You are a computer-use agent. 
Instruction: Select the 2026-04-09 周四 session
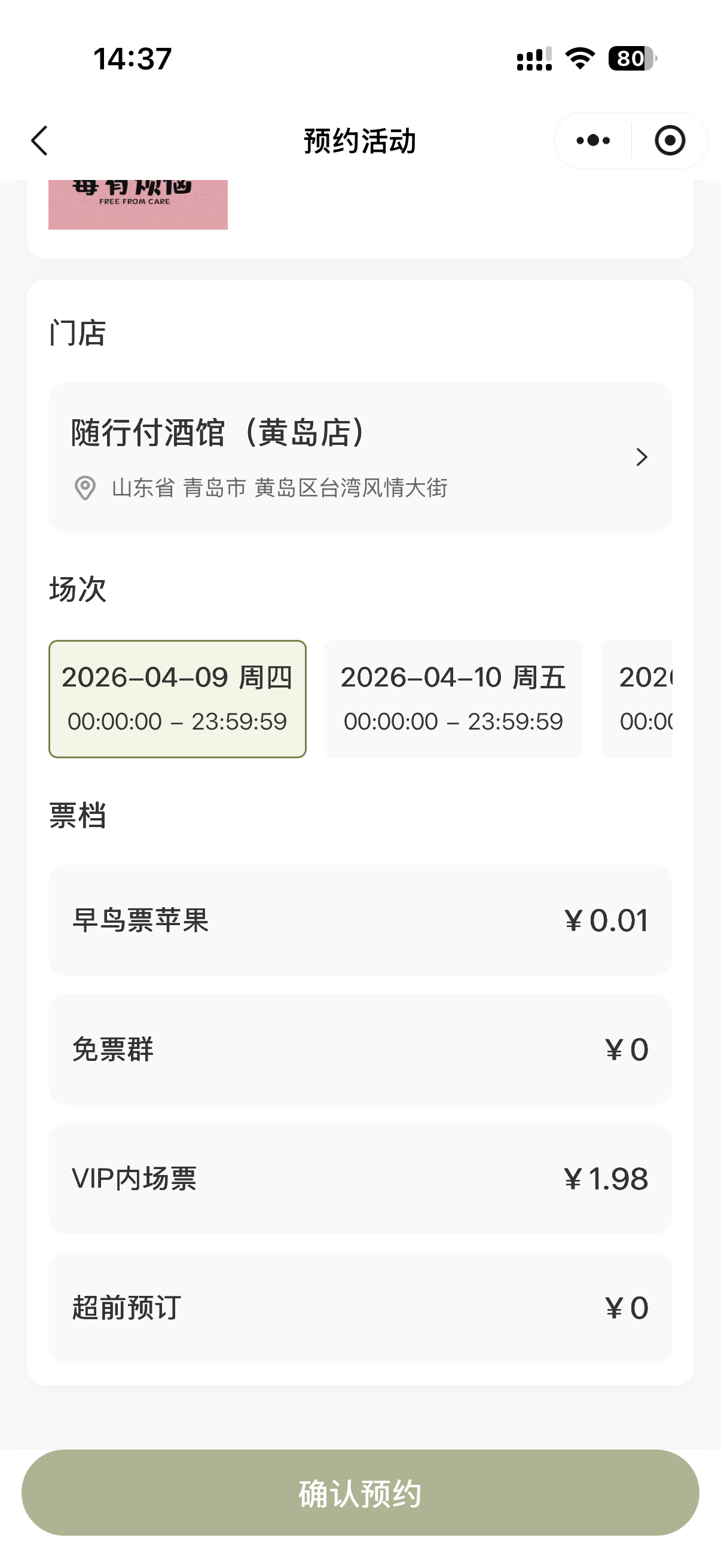(177, 698)
